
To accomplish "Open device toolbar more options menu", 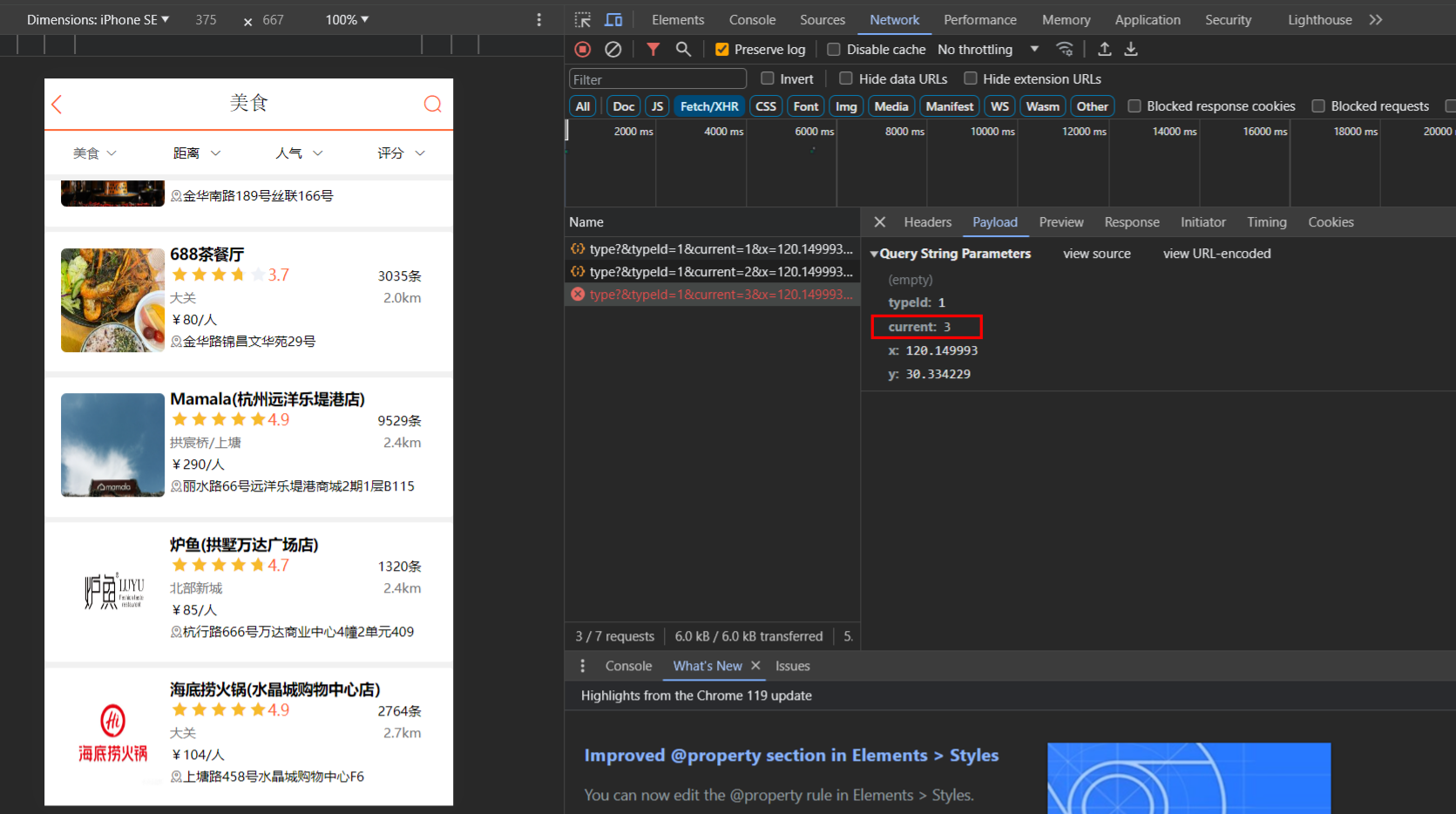I will [x=538, y=19].
